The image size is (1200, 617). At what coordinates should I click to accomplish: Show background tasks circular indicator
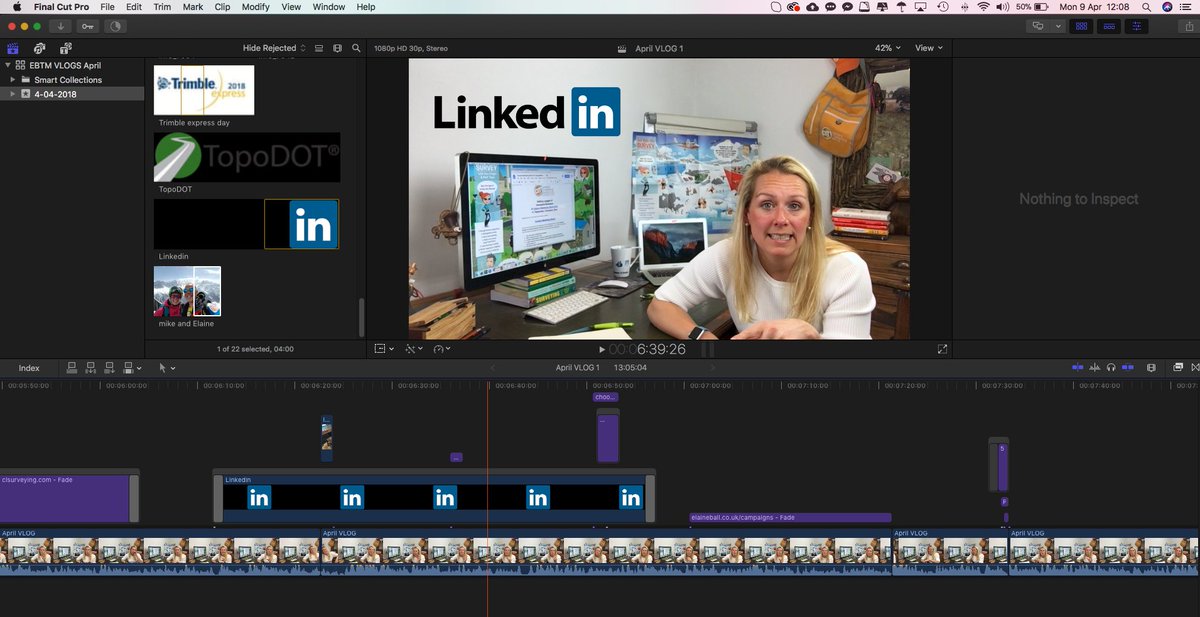(x=114, y=26)
